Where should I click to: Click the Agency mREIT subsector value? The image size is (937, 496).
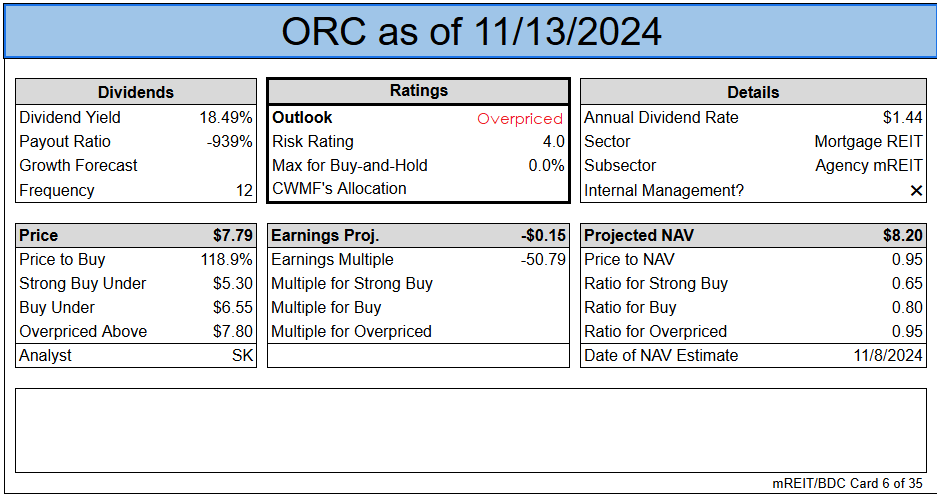[868, 166]
